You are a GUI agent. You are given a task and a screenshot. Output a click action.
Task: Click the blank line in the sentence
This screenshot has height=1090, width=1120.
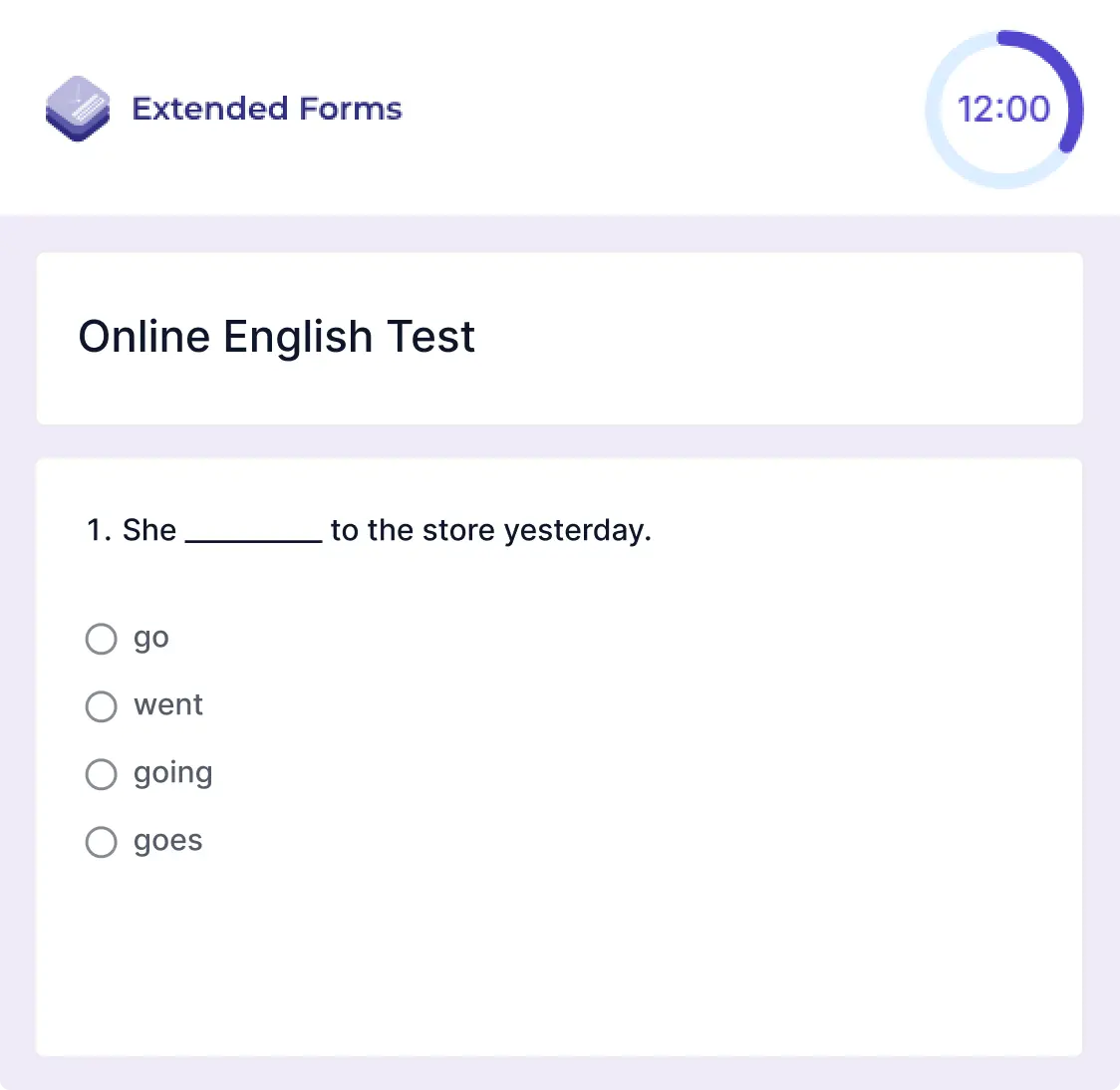(x=252, y=536)
